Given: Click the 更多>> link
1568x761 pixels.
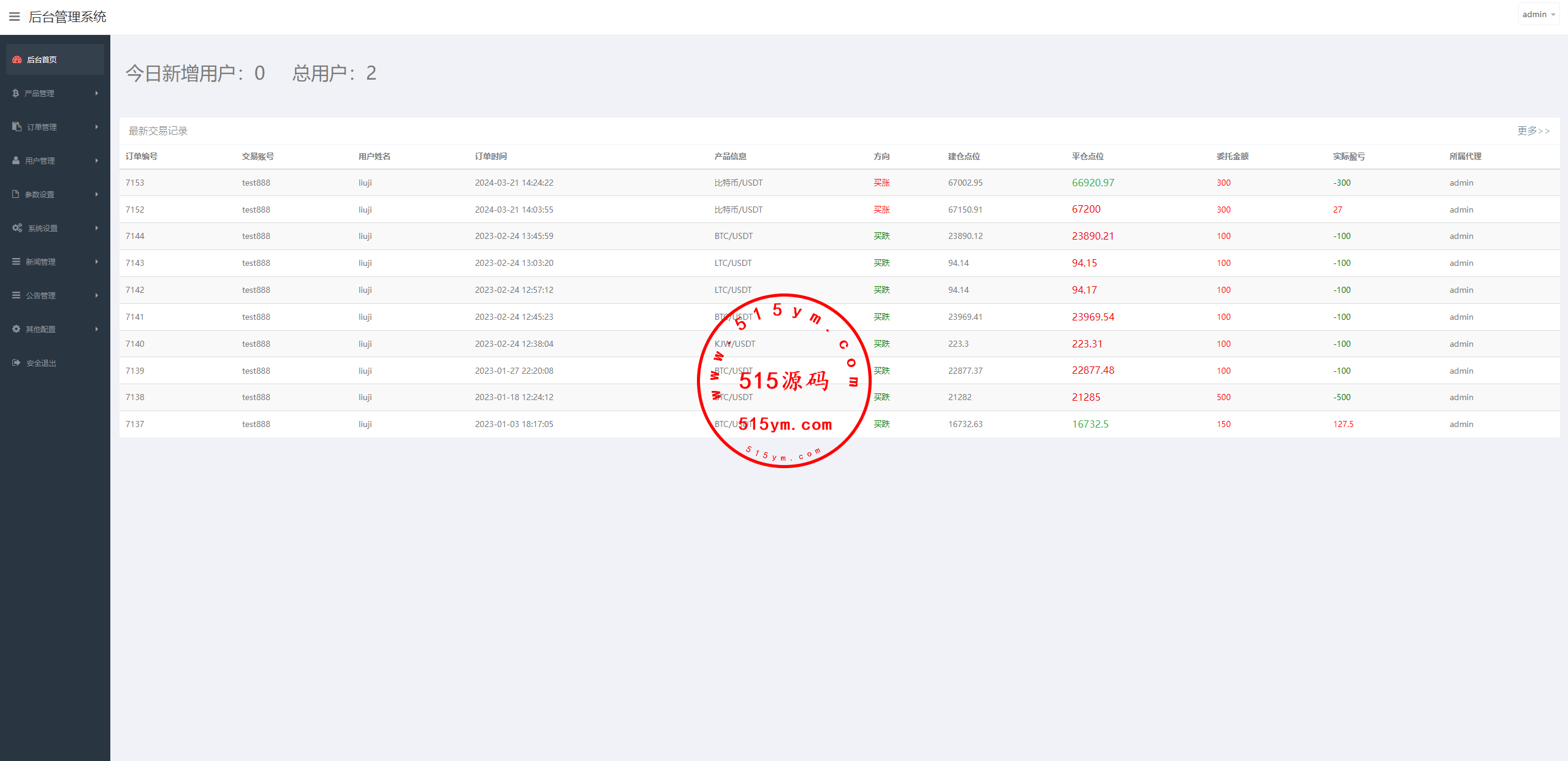Looking at the screenshot, I should click(x=1533, y=131).
